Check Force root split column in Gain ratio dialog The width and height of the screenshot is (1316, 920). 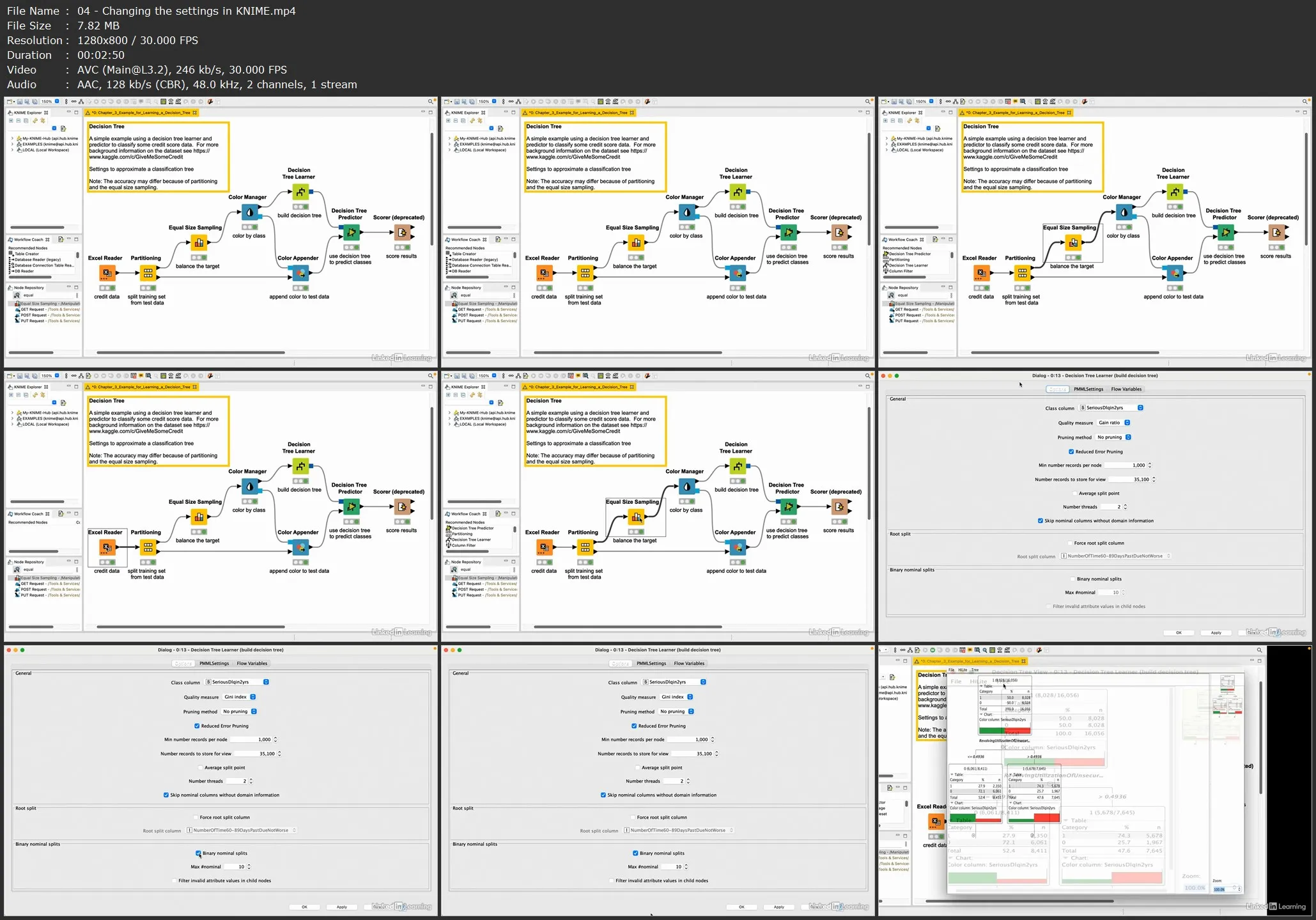tap(1070, 543)
